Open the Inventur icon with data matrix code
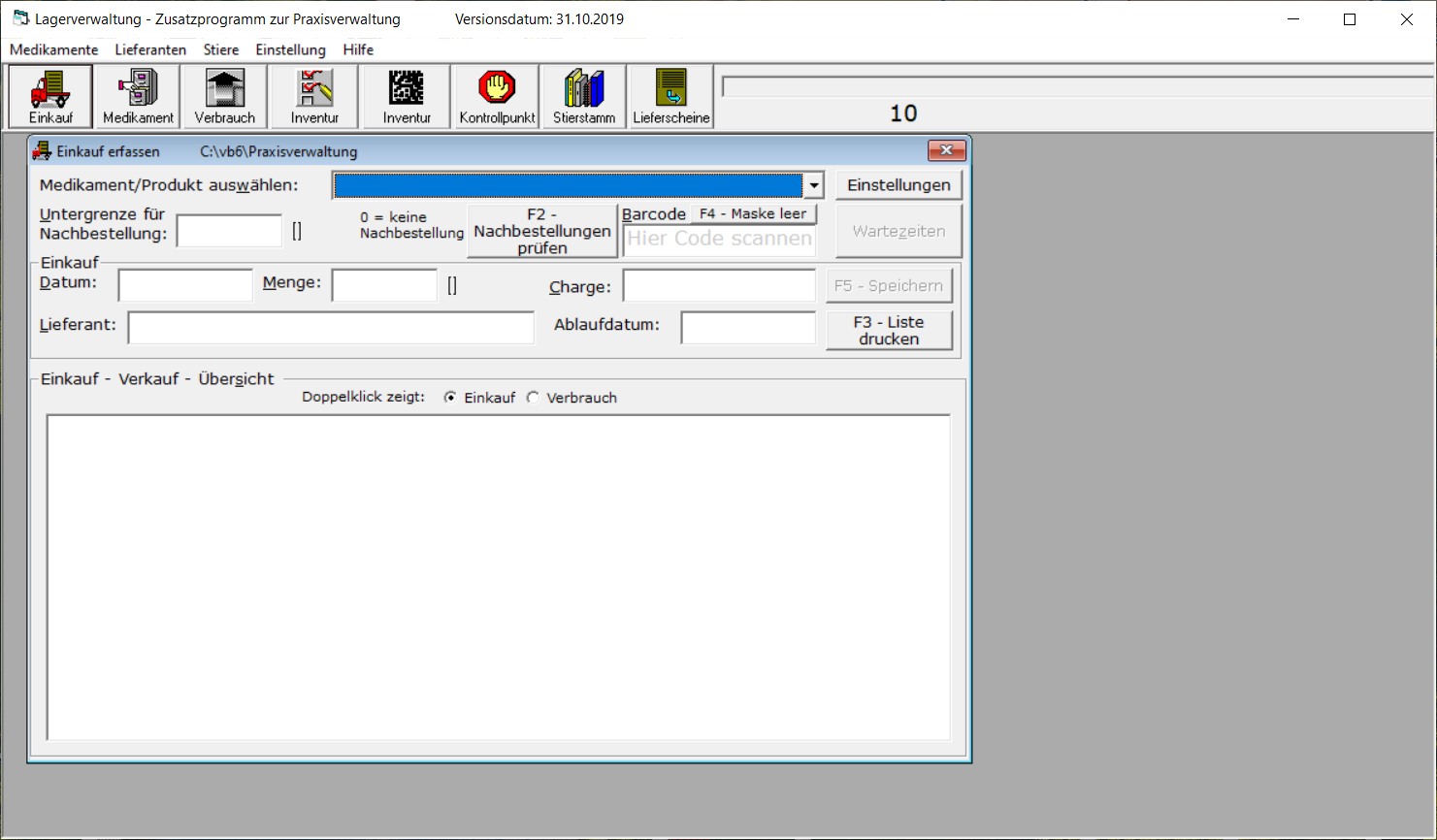Image resolution: width=1437 pixels, height=840 pixels. click(407, 96)
